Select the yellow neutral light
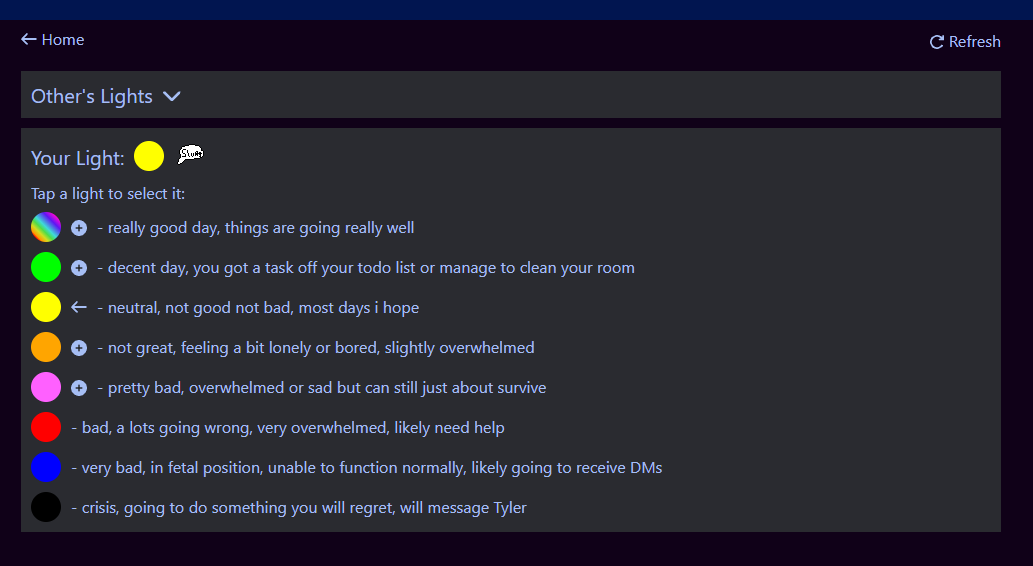This screenshot has height=566, width=1033. click(46, 307)
